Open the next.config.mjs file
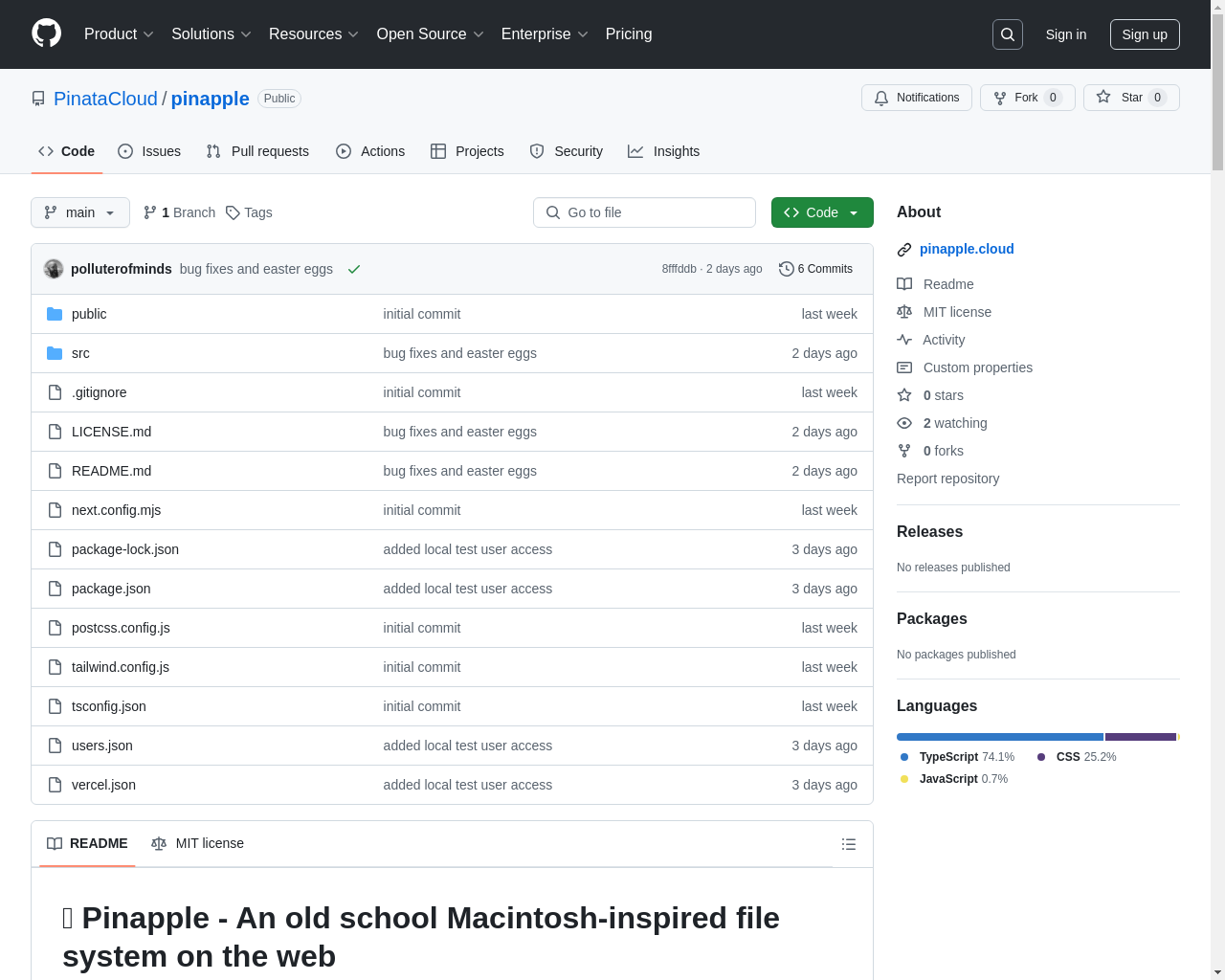1225x980 pixels. [117, 510]
